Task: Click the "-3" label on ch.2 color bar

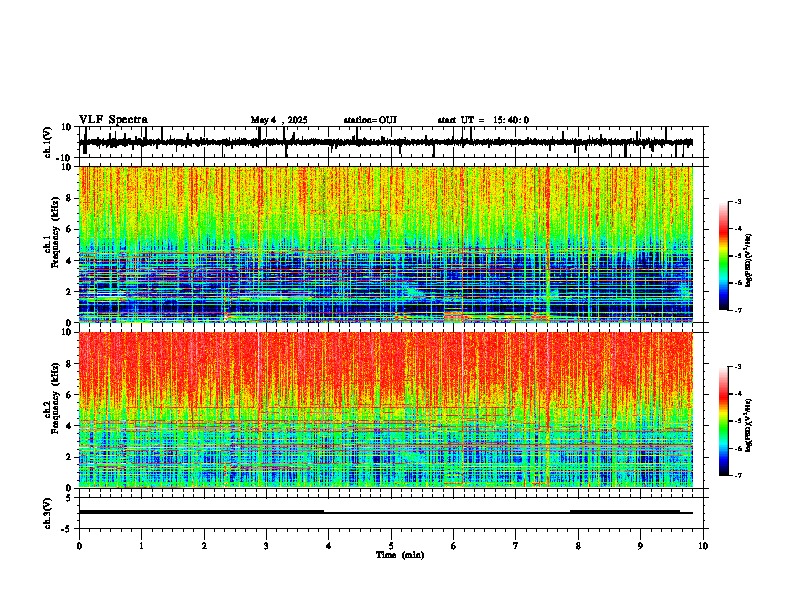Action: click(x=737, y=367)
